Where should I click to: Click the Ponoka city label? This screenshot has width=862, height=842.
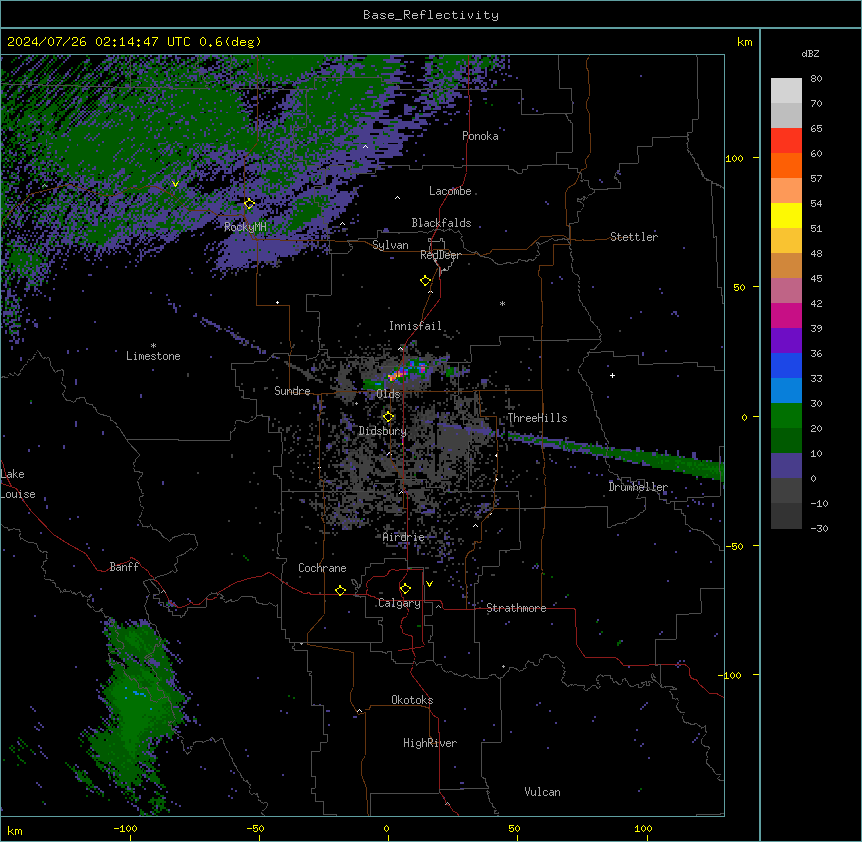tap(480, 136)
